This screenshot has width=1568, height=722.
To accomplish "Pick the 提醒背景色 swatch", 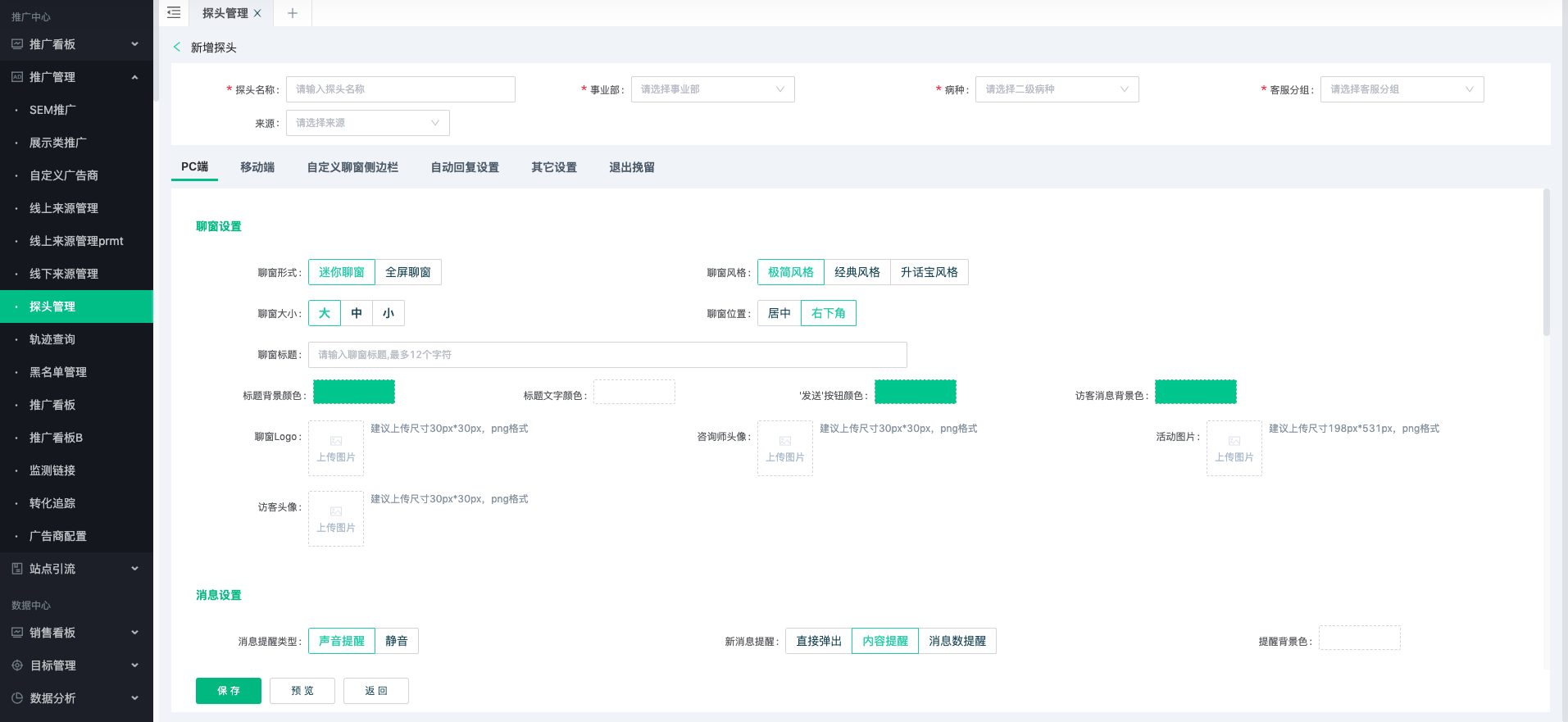I will click(1360, 638).
